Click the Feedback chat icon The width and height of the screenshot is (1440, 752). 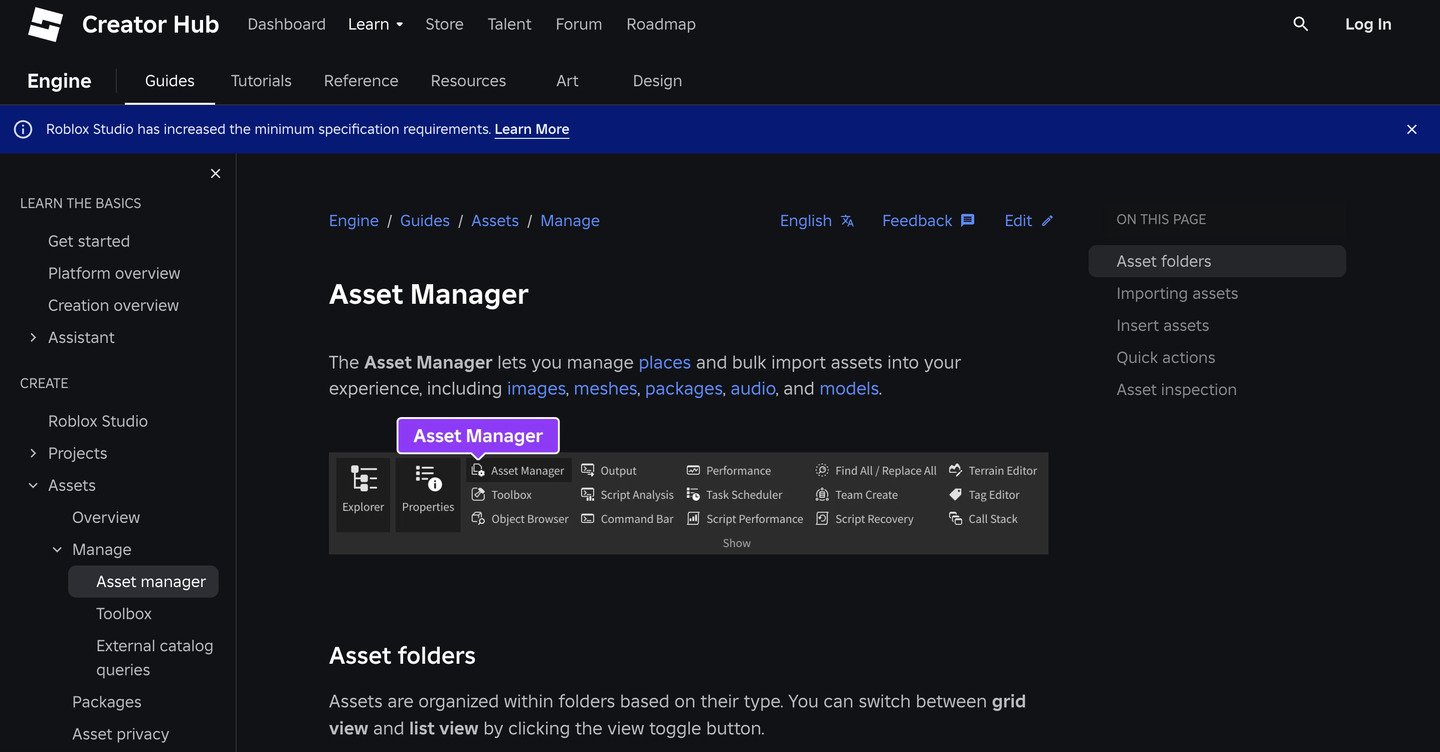click(967, 221)
